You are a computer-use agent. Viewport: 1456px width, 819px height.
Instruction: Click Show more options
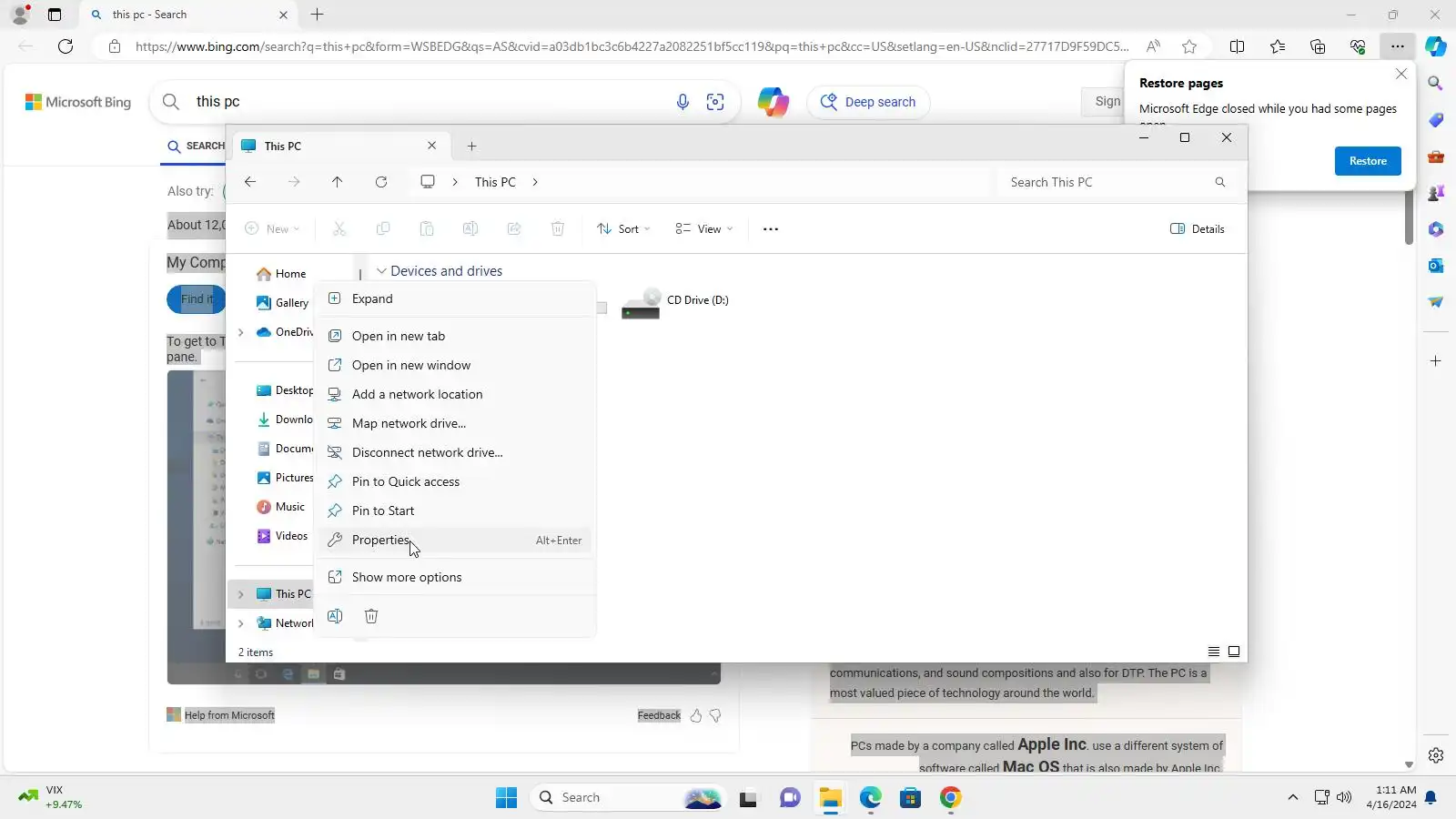point(455,577)
